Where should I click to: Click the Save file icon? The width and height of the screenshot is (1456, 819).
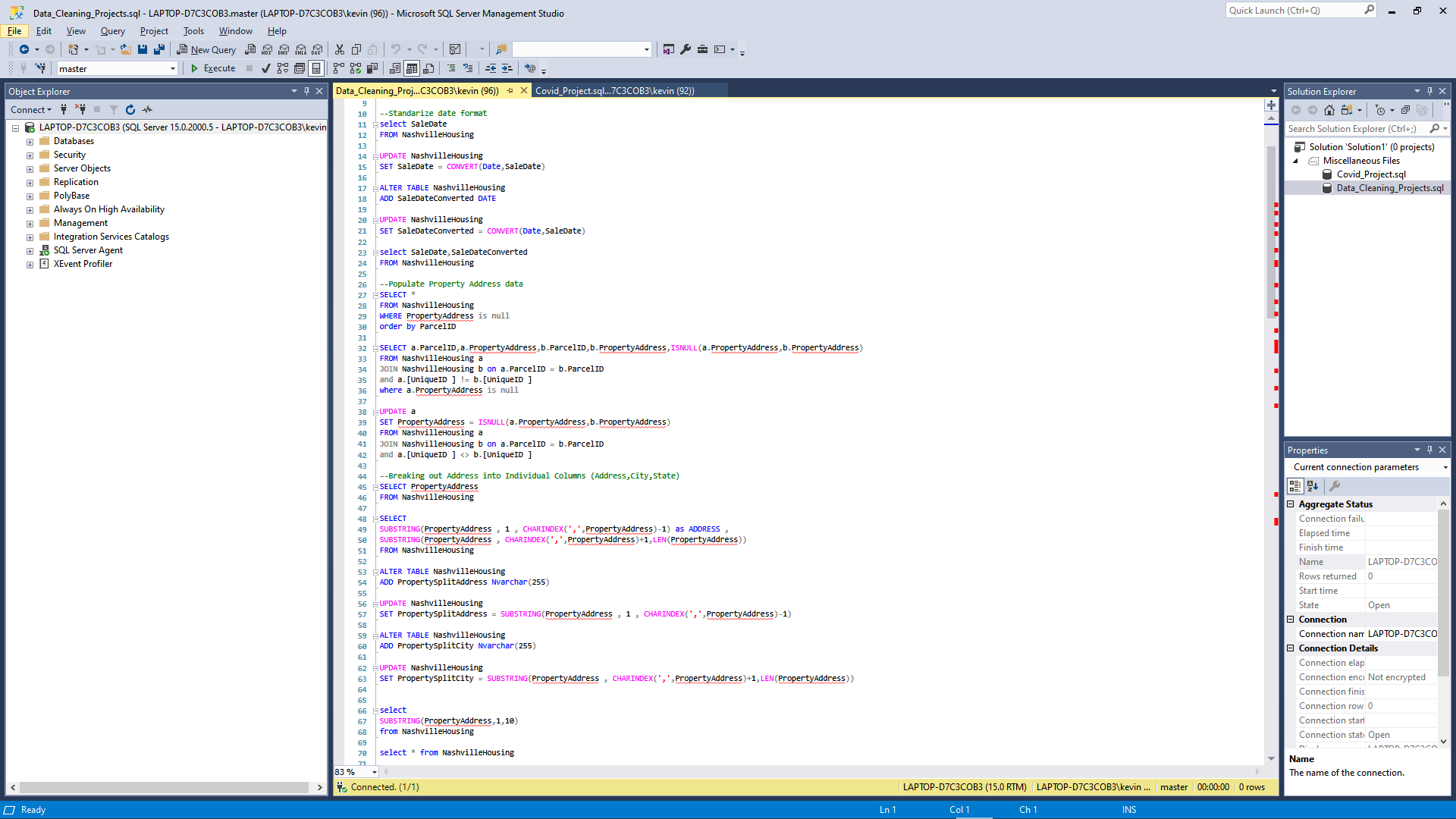(x=143, y=49)
